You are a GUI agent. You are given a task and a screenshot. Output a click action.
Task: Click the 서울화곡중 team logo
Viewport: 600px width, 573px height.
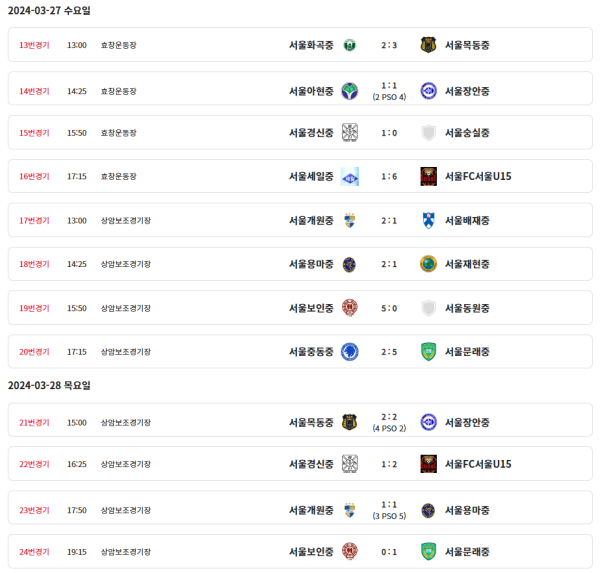[349, 45]
